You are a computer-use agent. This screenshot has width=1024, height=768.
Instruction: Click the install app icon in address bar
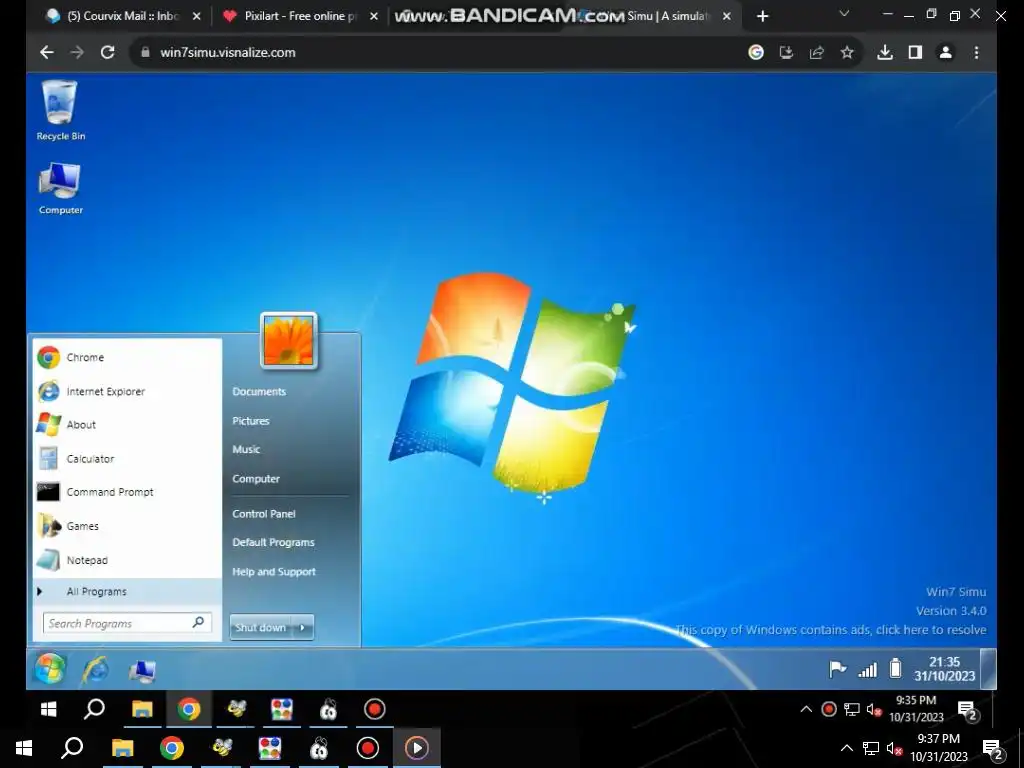click(x=786, y=52)
